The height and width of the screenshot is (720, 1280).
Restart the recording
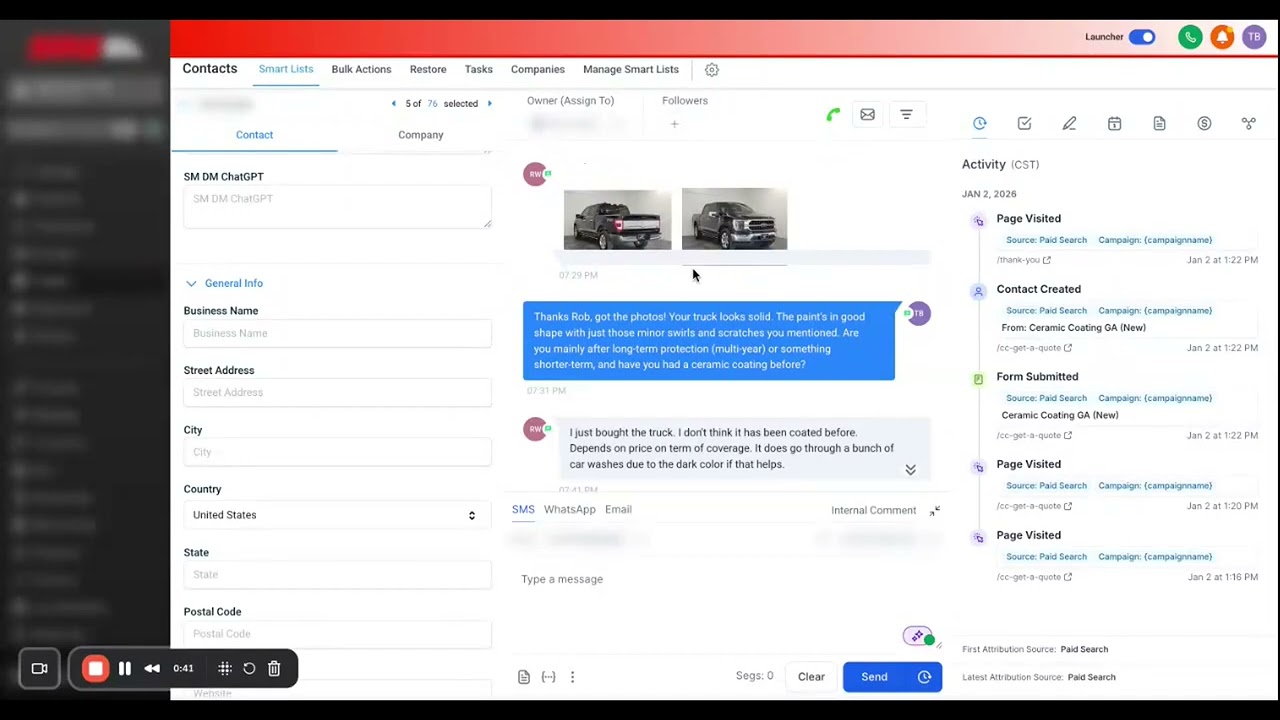(249, 668)
